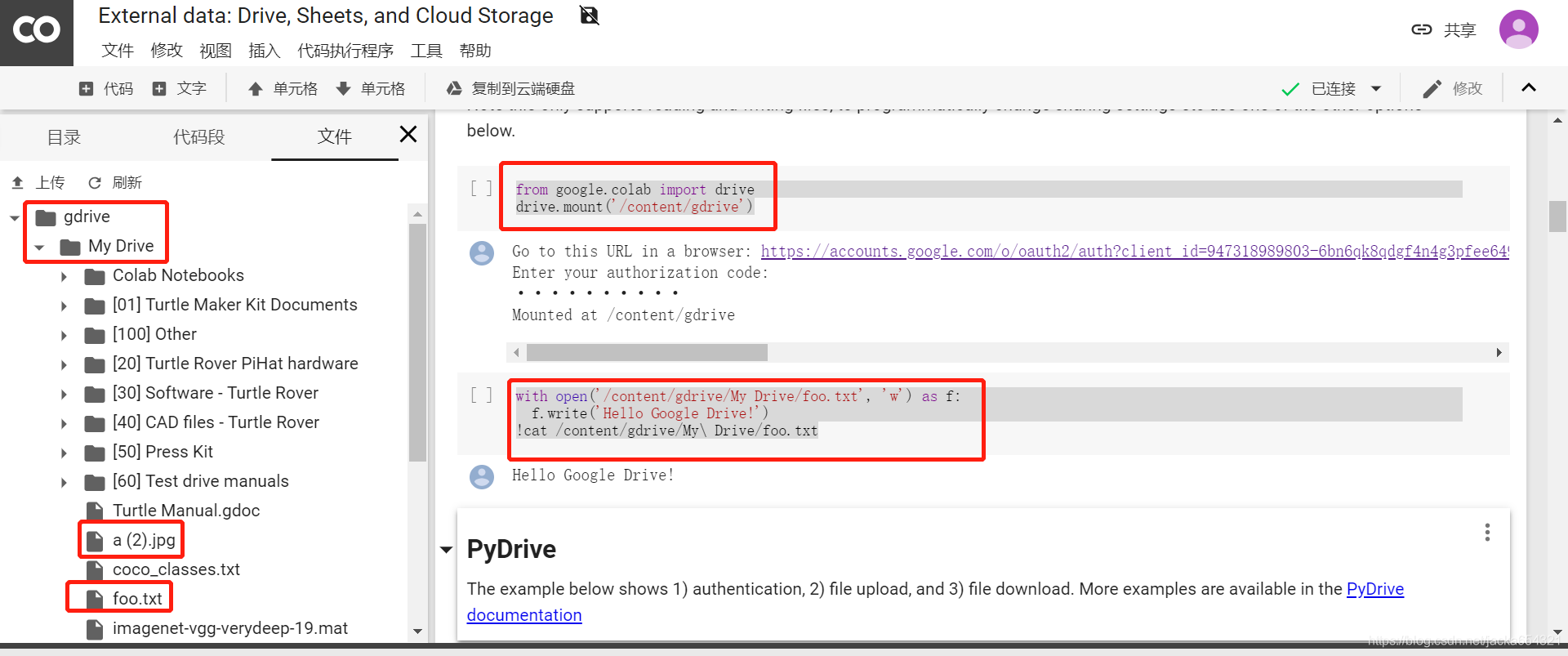
Task: Click the 刷新 refresh button
Action: [115, 182]
